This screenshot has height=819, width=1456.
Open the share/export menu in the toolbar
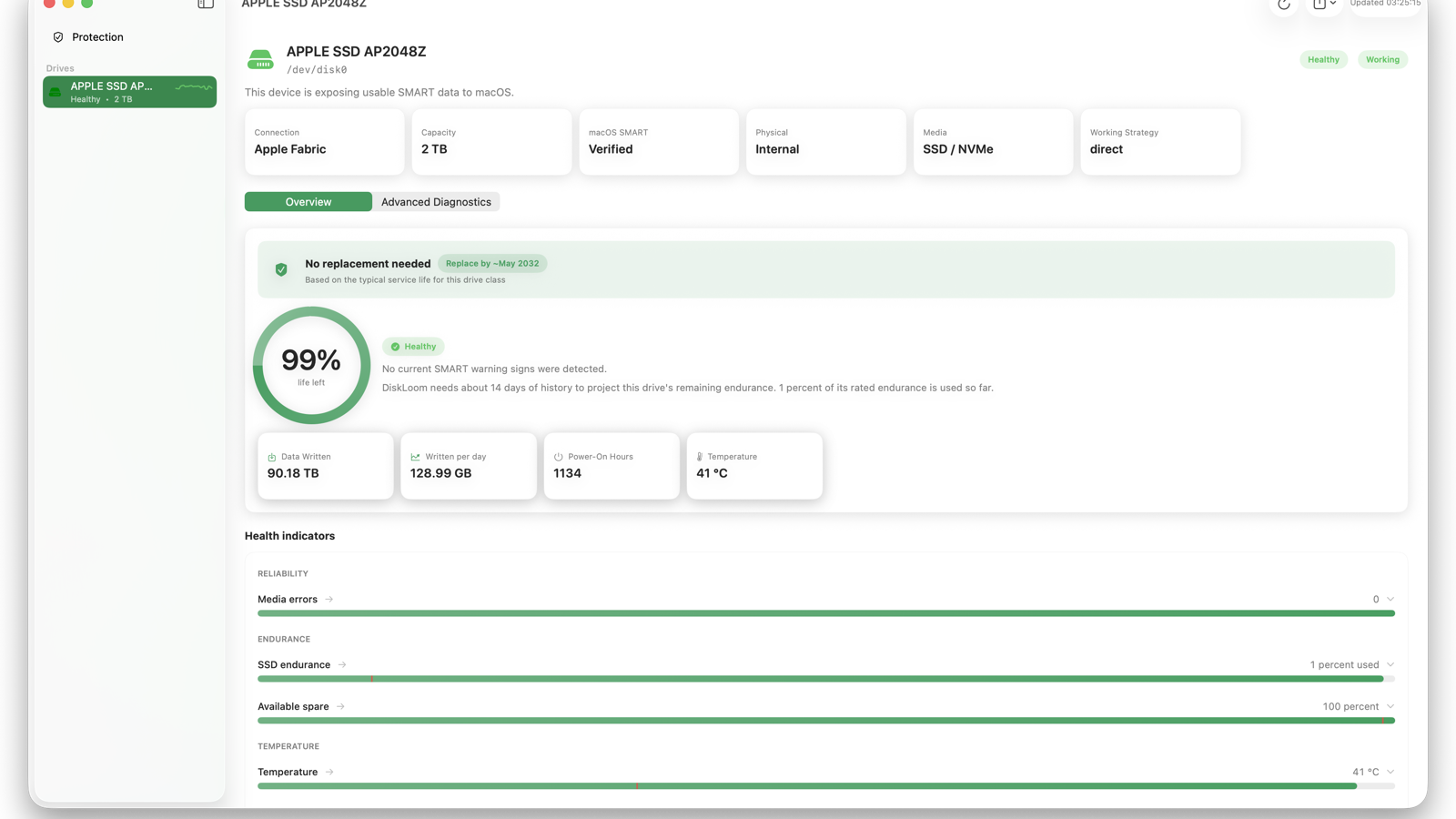click(x=1324, y=5)
